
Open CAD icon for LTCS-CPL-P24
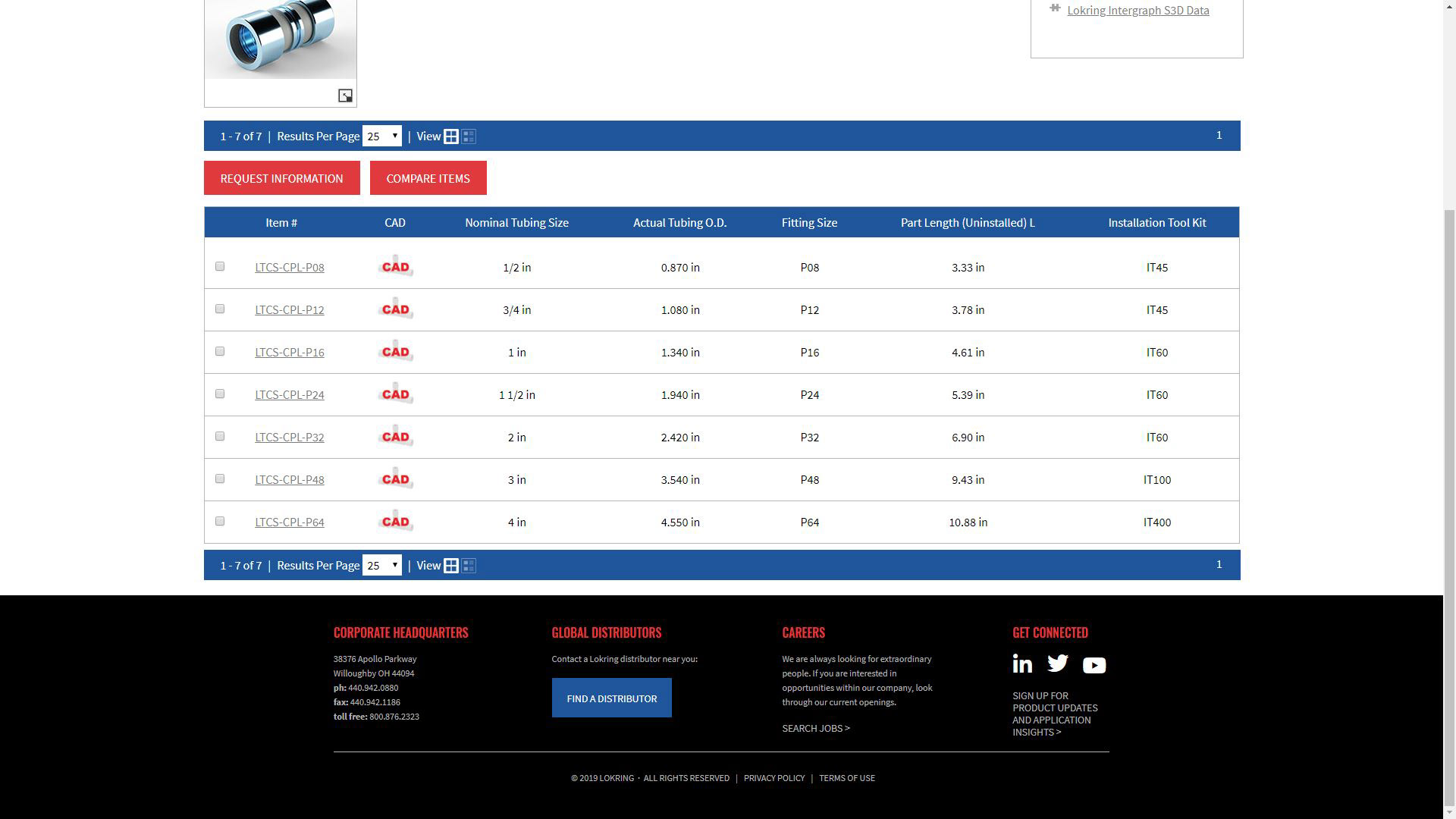tap(395, 394)
